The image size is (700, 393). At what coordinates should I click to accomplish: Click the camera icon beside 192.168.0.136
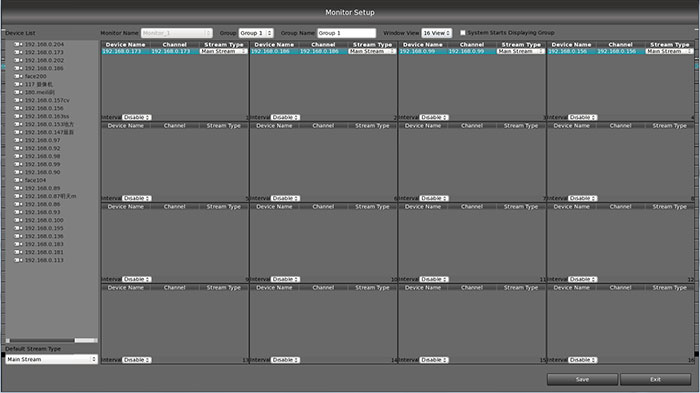pyautogui.click(x=18, y=236)
